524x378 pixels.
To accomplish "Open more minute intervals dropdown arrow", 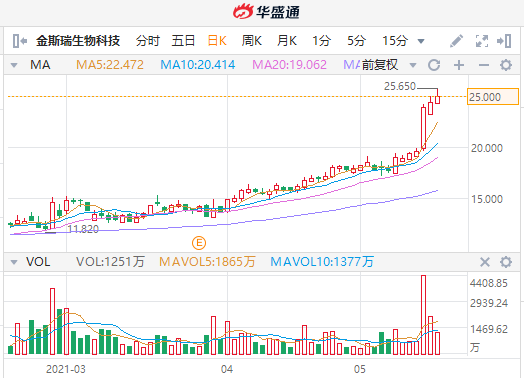I will [x=421, y=41].
